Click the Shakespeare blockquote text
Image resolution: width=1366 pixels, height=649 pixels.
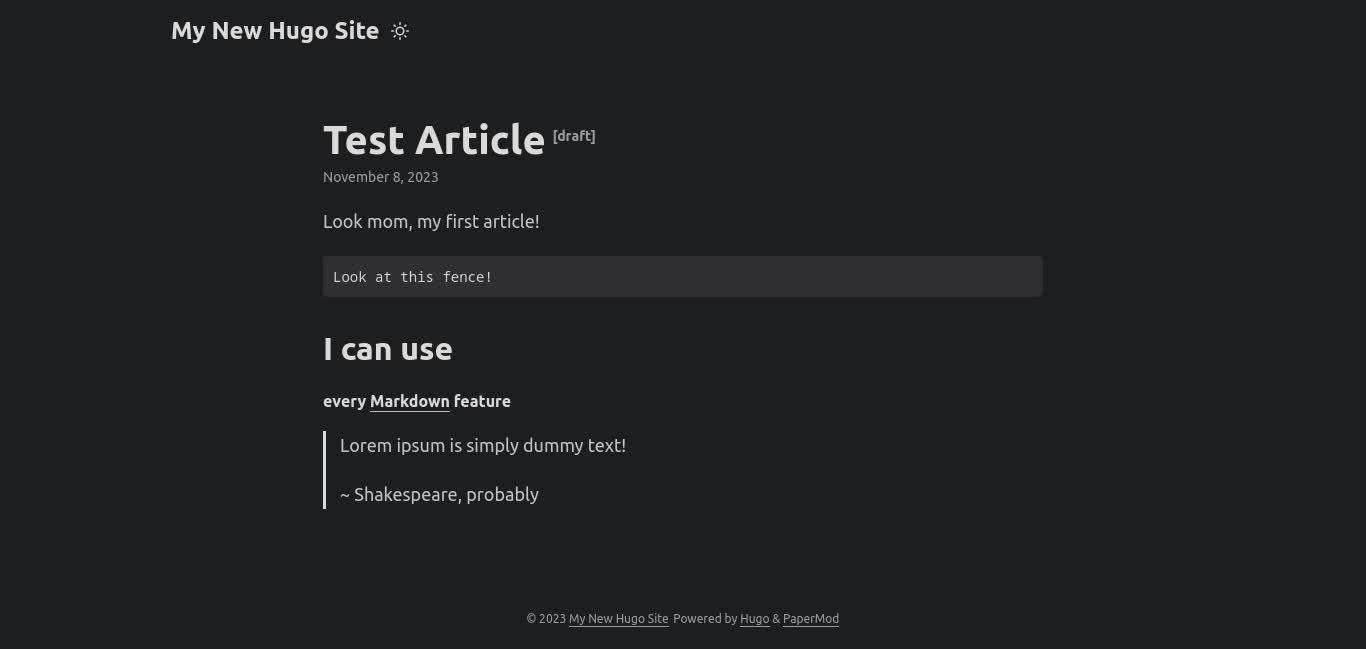click(439, 494)
